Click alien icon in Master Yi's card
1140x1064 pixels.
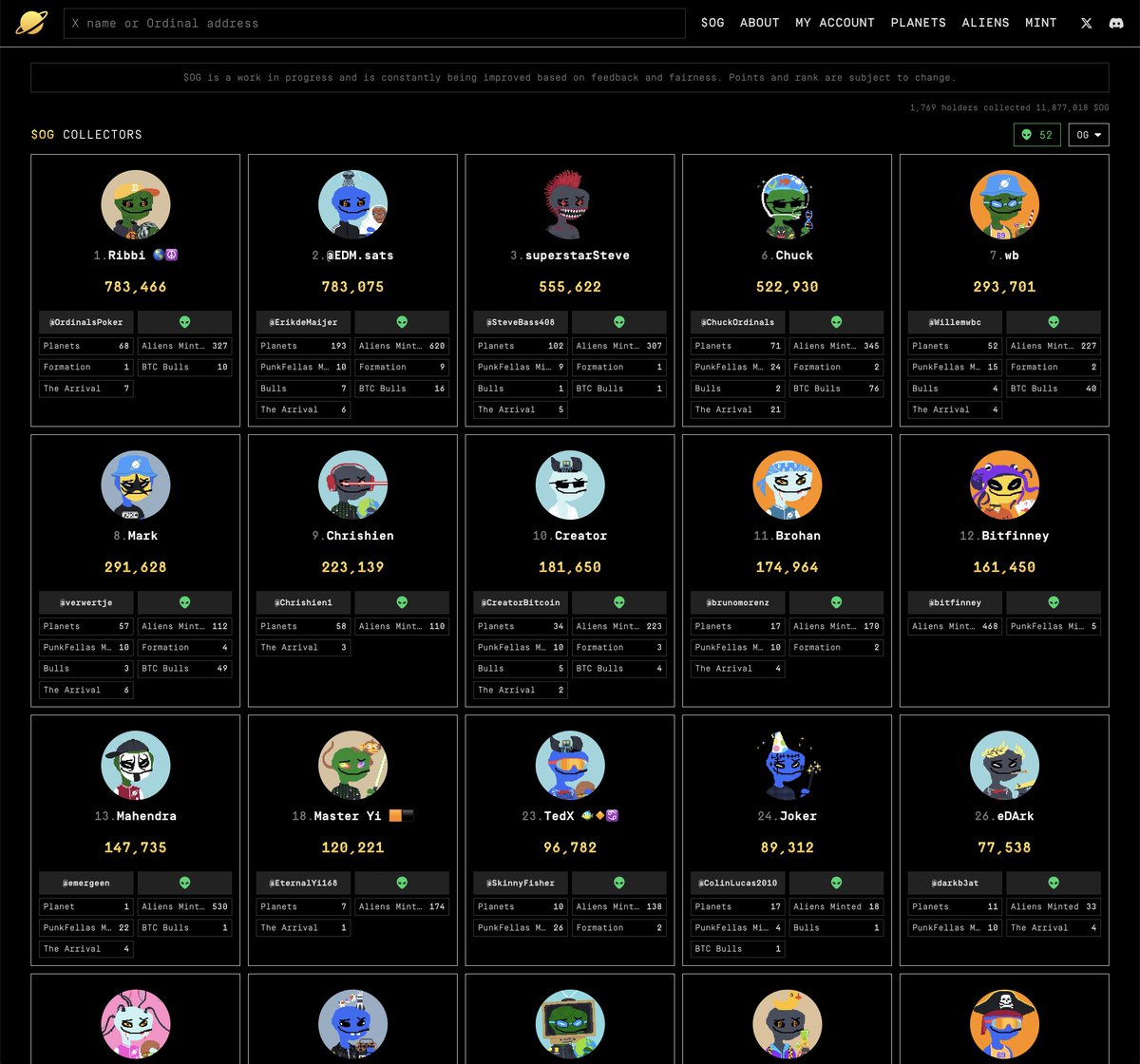click(x=402, y=883)
